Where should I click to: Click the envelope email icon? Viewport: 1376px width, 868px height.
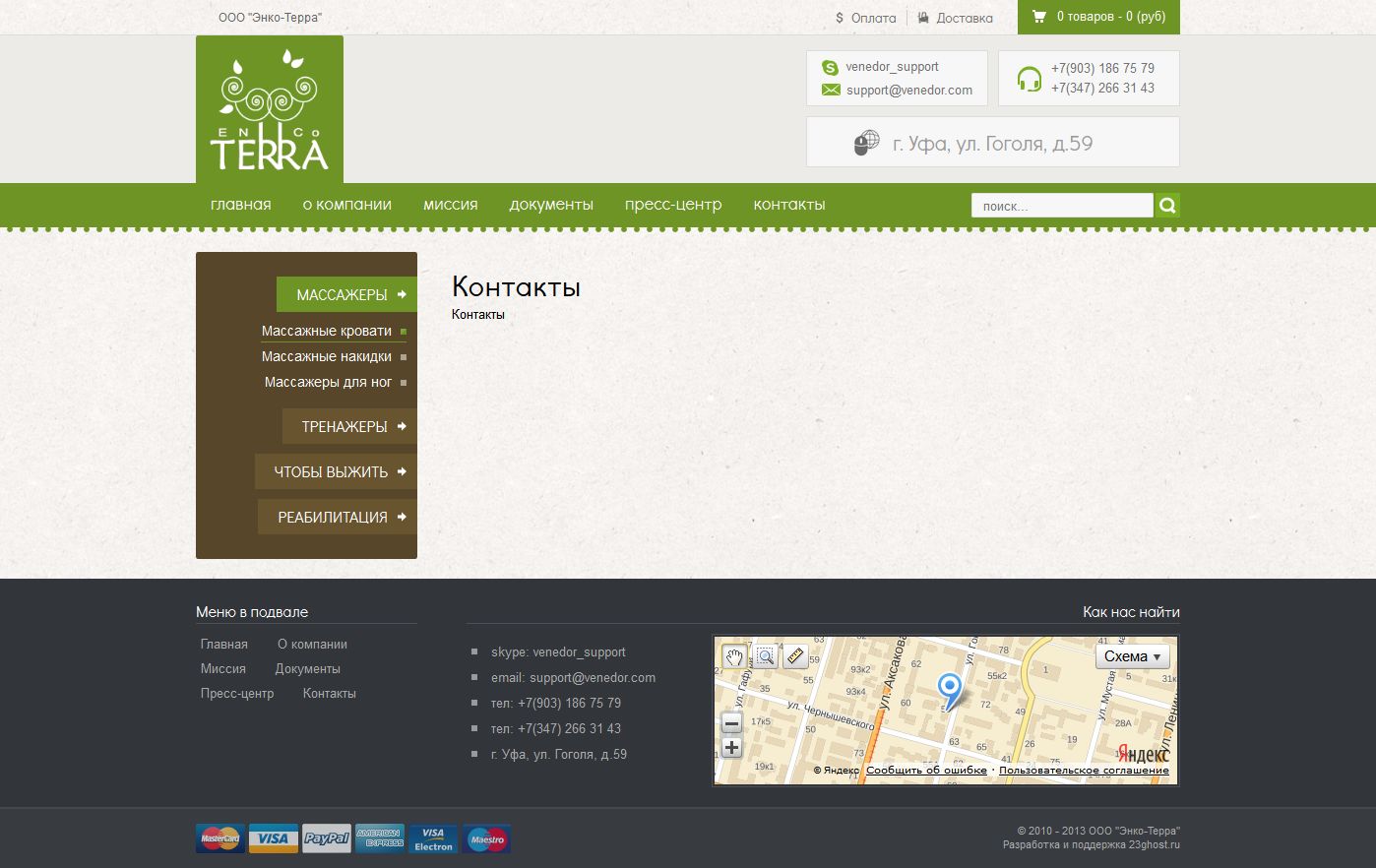(x=831, y=90)
